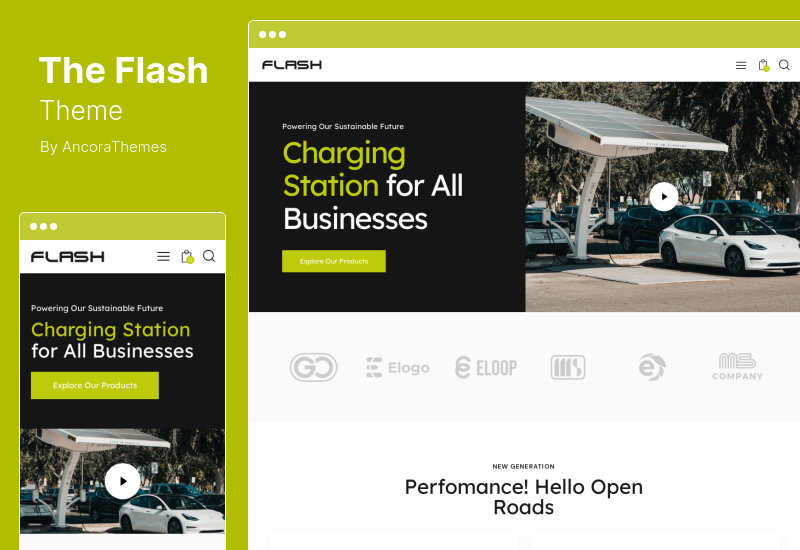Play the hero video in desktop preview

click(x=664, y=196)
